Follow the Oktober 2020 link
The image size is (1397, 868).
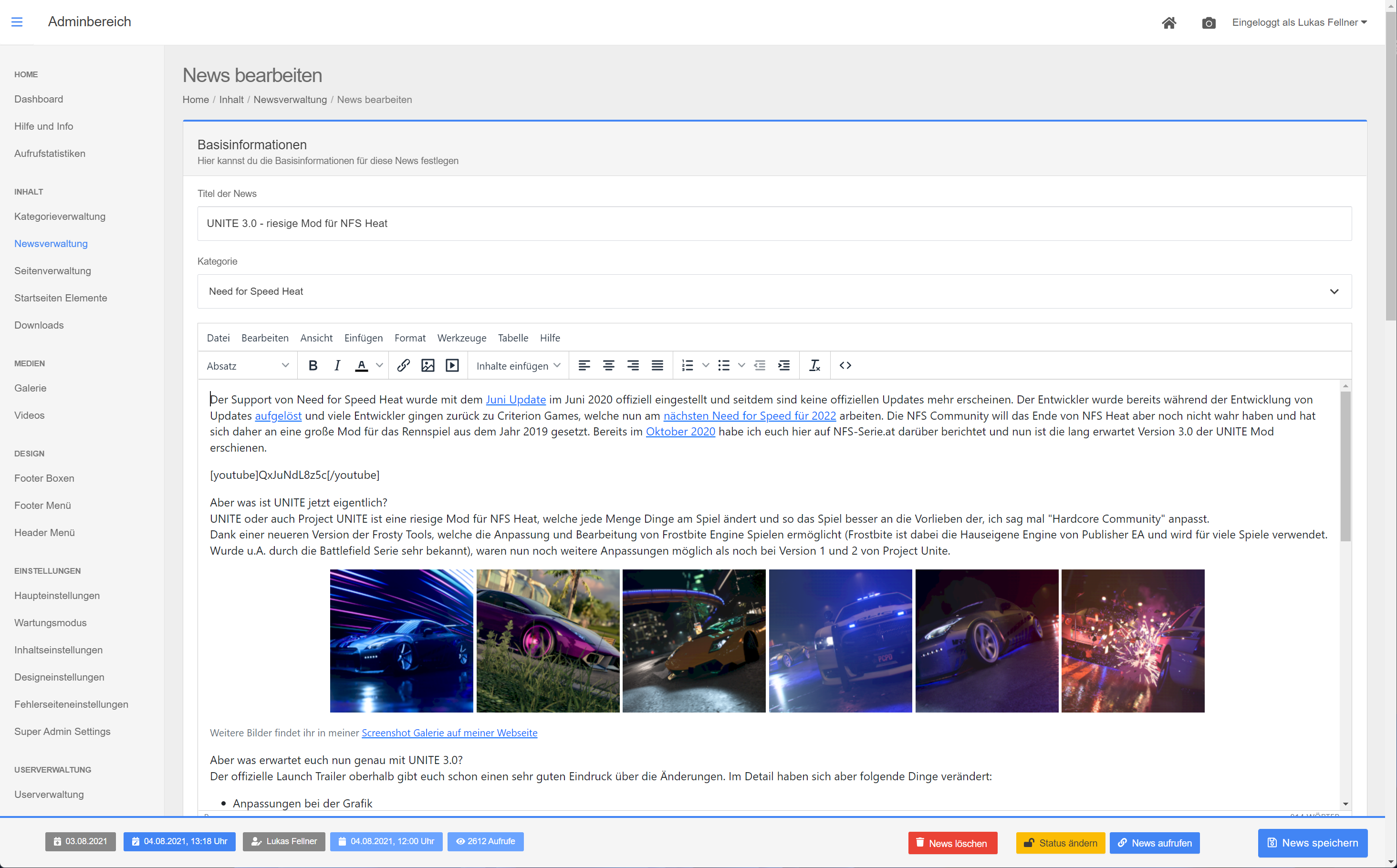tap(680, 432)
